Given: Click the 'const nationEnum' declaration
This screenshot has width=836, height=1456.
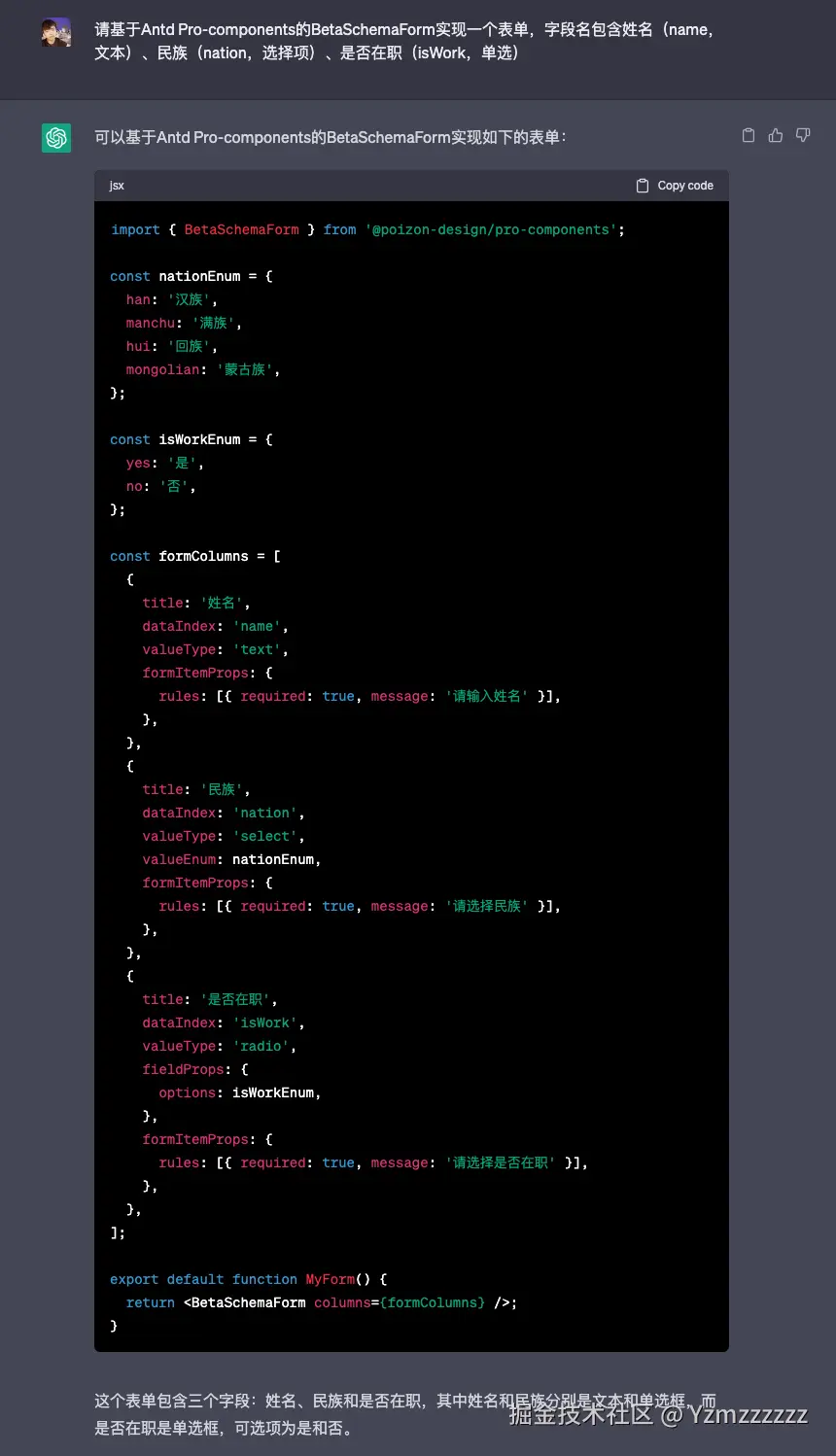Looking at the screenshot, I should tap(192, 276).
